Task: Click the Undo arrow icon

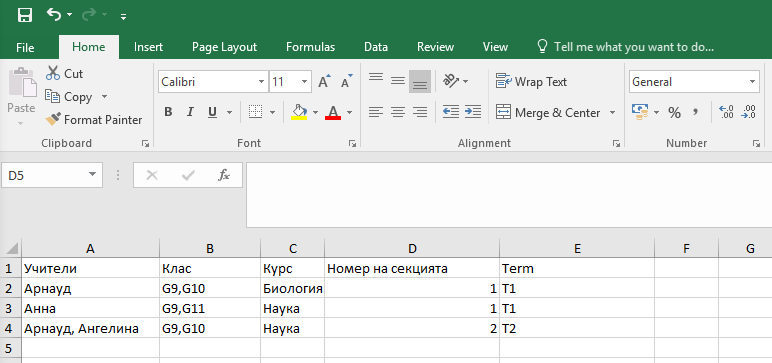Action: click(x=54, y=15)
